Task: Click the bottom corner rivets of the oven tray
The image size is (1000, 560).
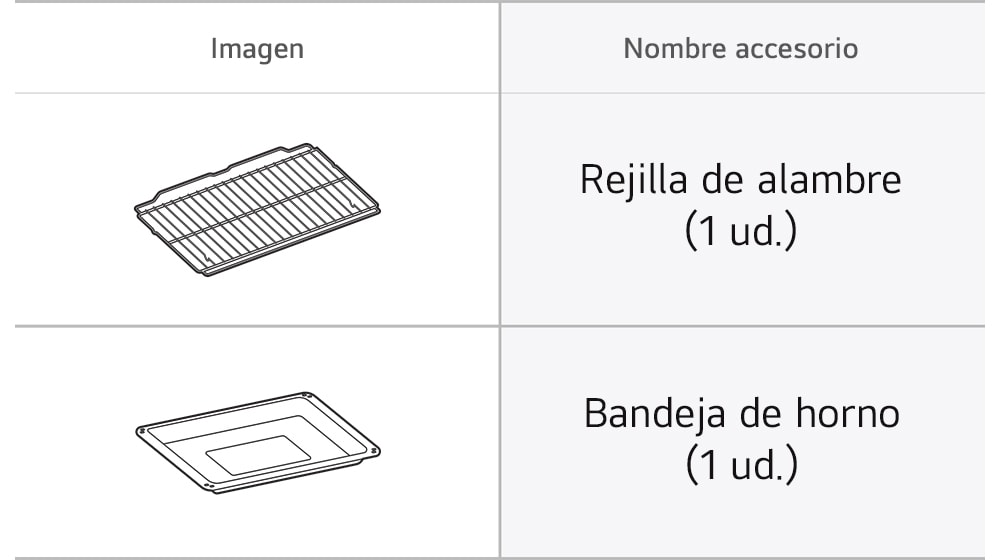Action: (x=208, y=487)
